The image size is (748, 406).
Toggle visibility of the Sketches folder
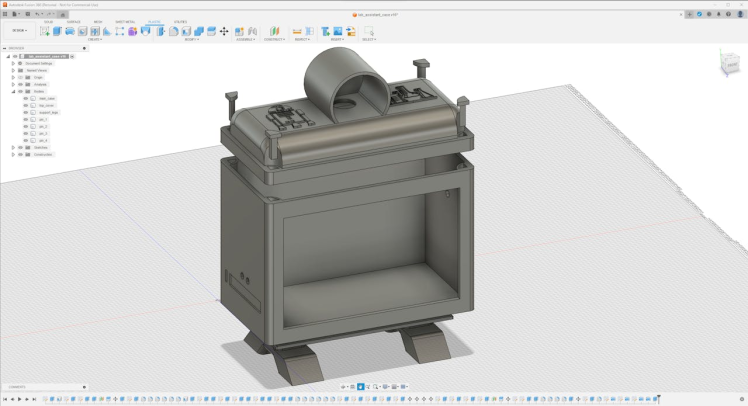[19, 147]
